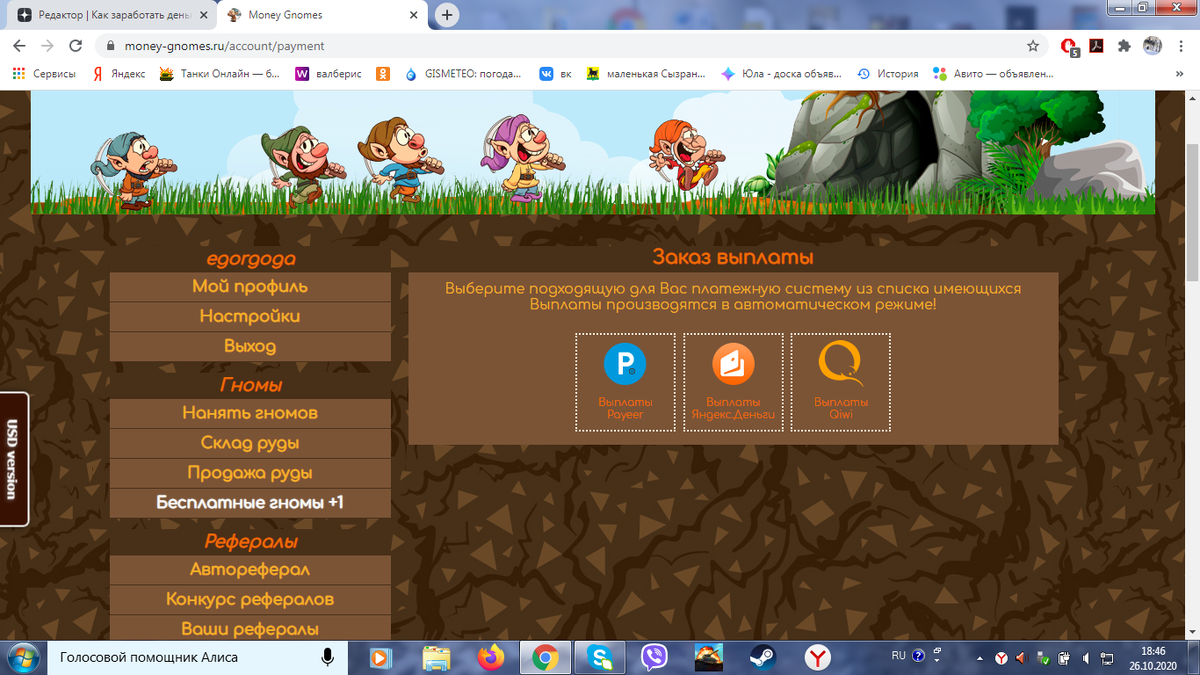Open Steam from the taskbar
Viewport: 1200px width, 675px height.
click(763, 658)
